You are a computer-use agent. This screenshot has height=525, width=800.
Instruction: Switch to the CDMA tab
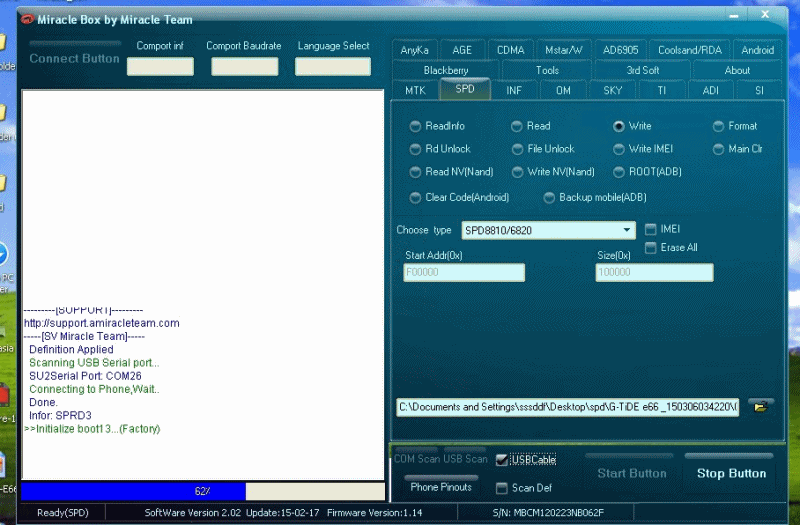click(511, 50)
